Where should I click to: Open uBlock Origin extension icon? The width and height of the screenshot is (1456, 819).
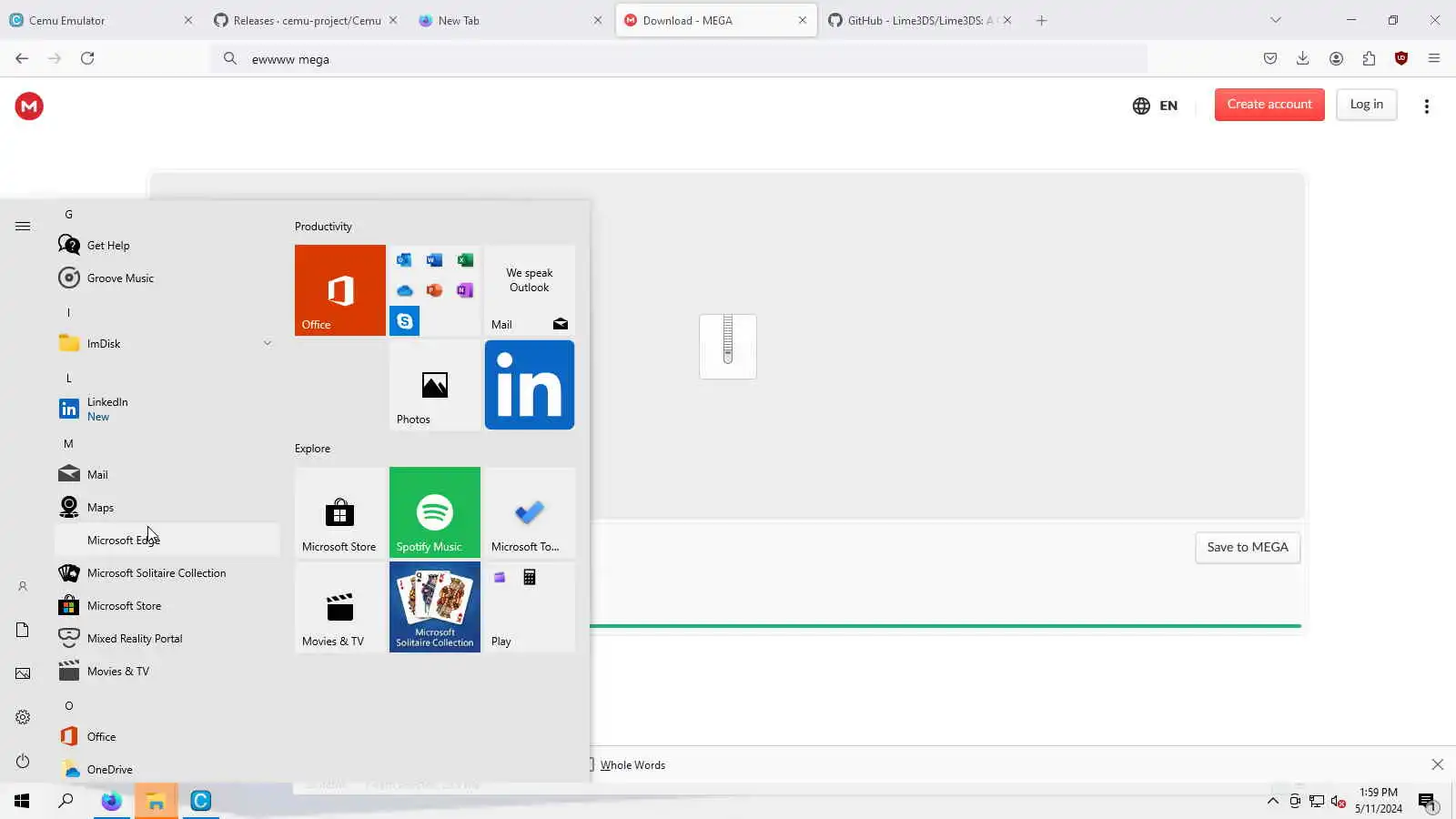(x=1401, y=58)
